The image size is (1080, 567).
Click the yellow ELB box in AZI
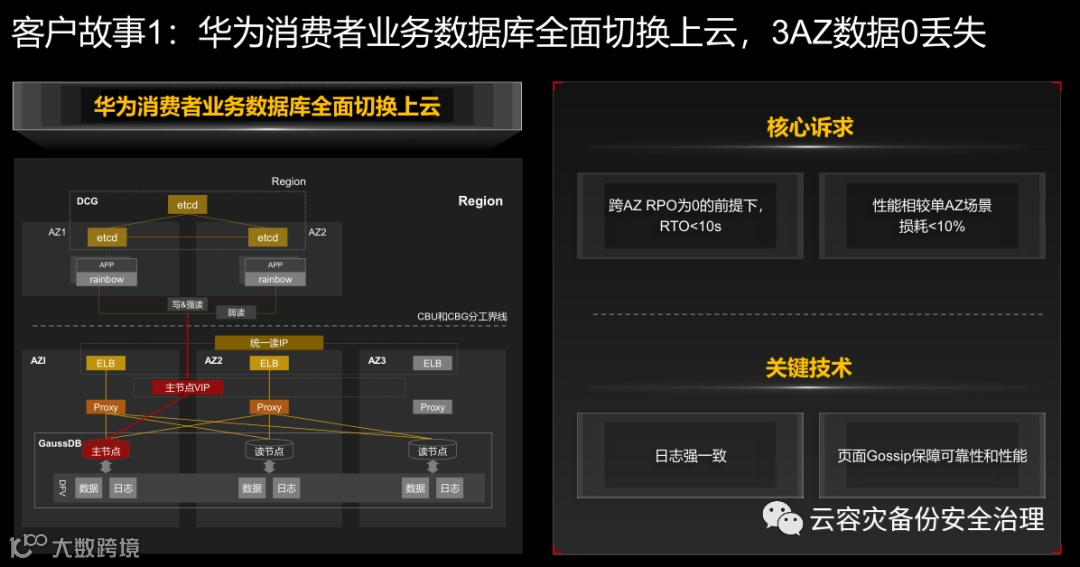tap(105, 363)
